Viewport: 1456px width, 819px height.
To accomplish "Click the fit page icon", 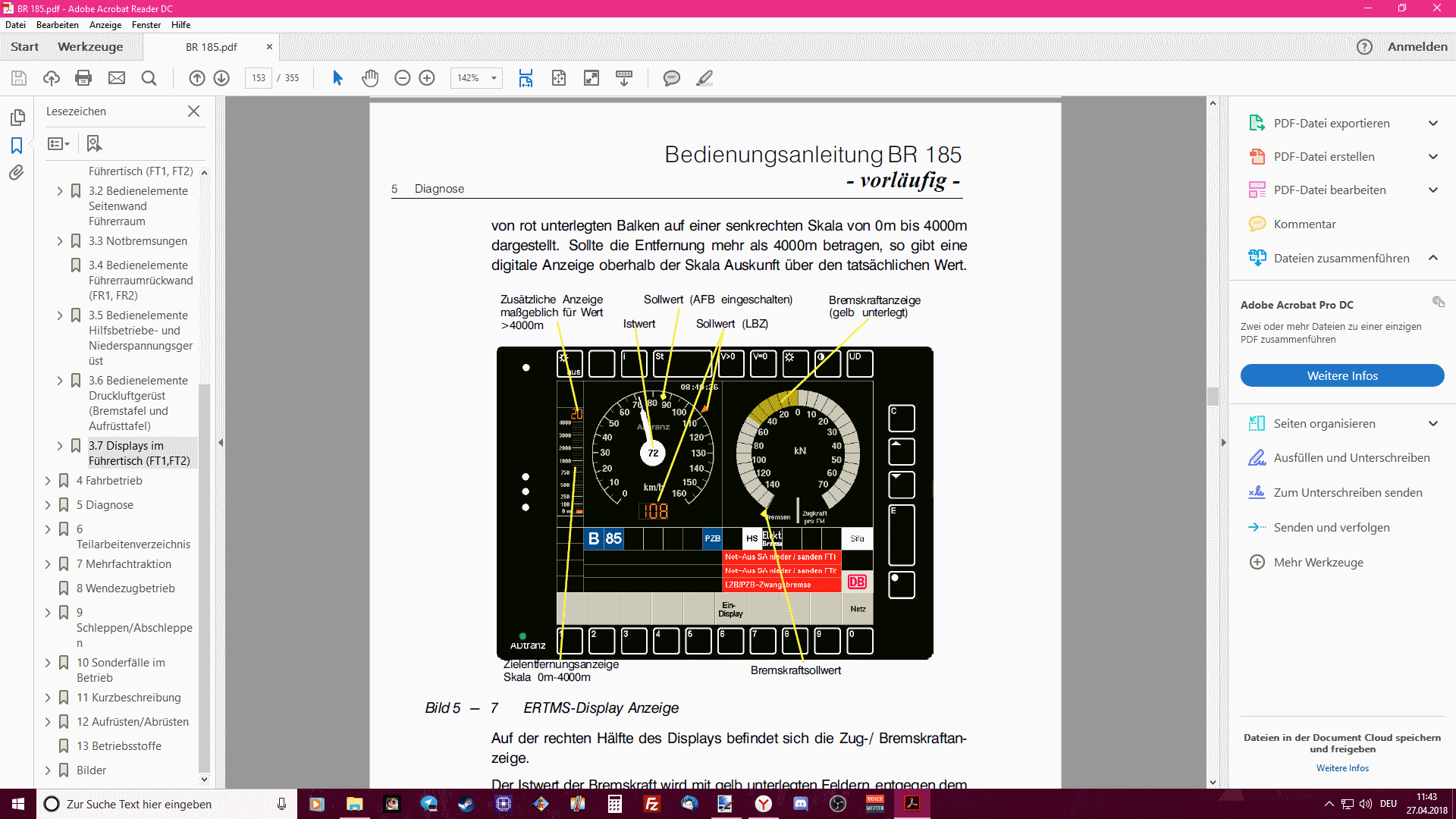I will click(x=559, y=78).
